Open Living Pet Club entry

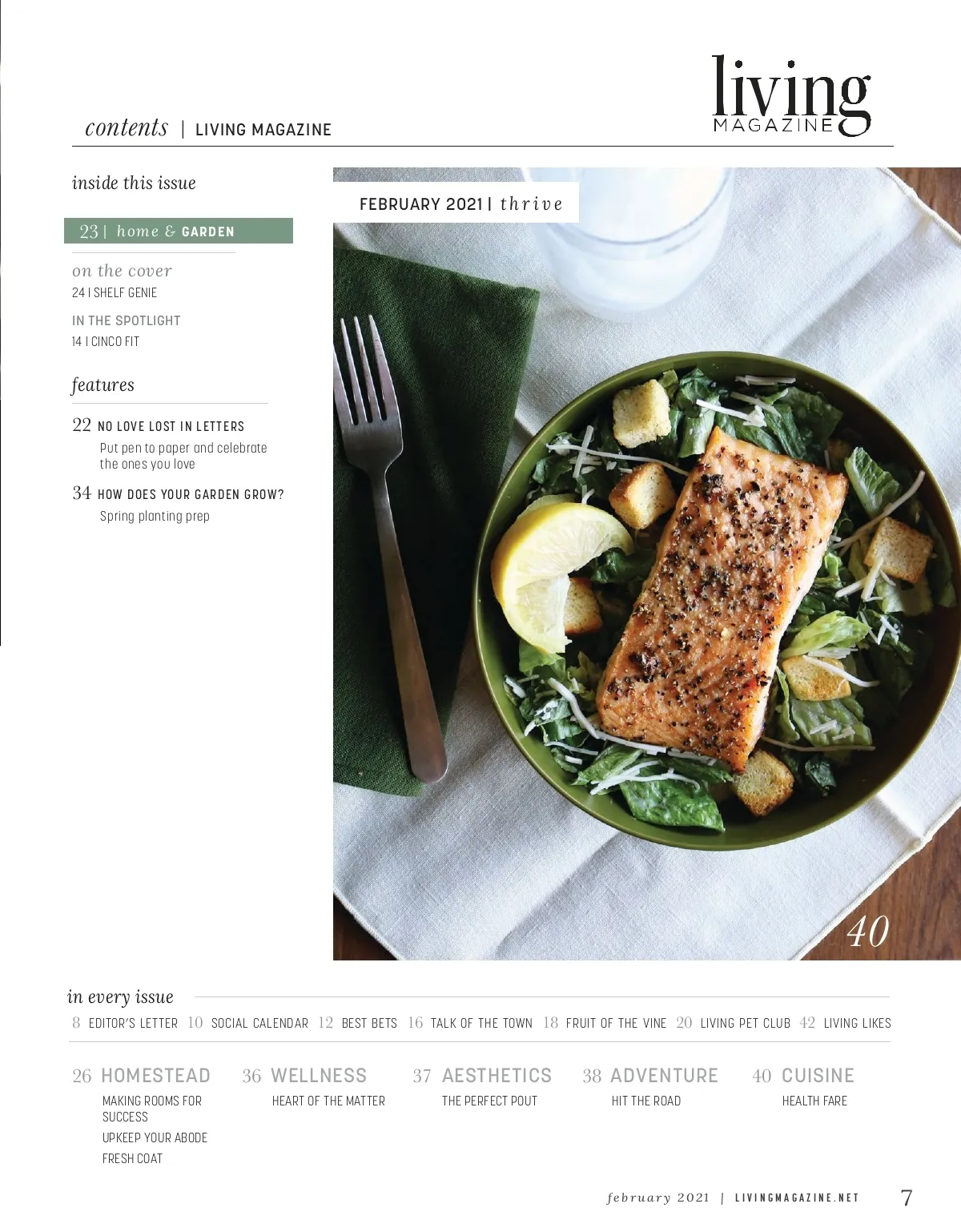[734, 1023]
